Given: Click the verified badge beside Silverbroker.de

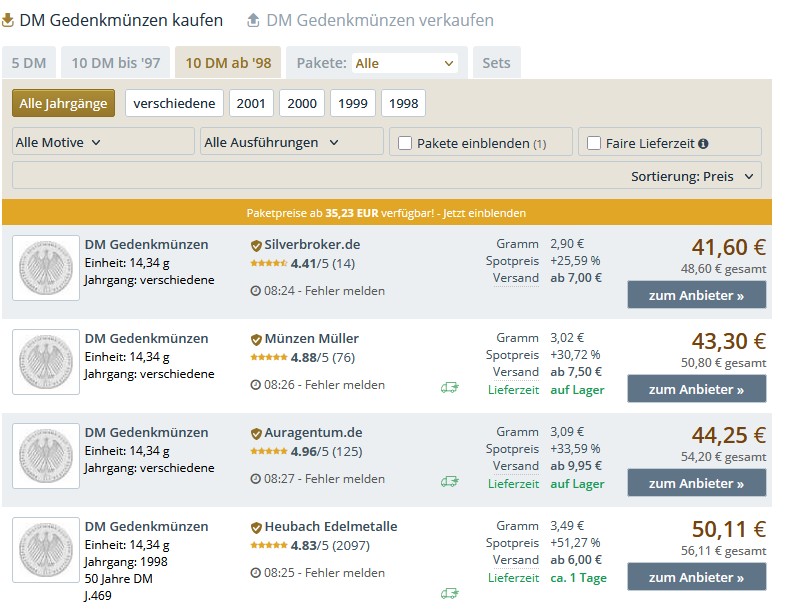Looking at the screenshot, I should (x=256, y=245).
